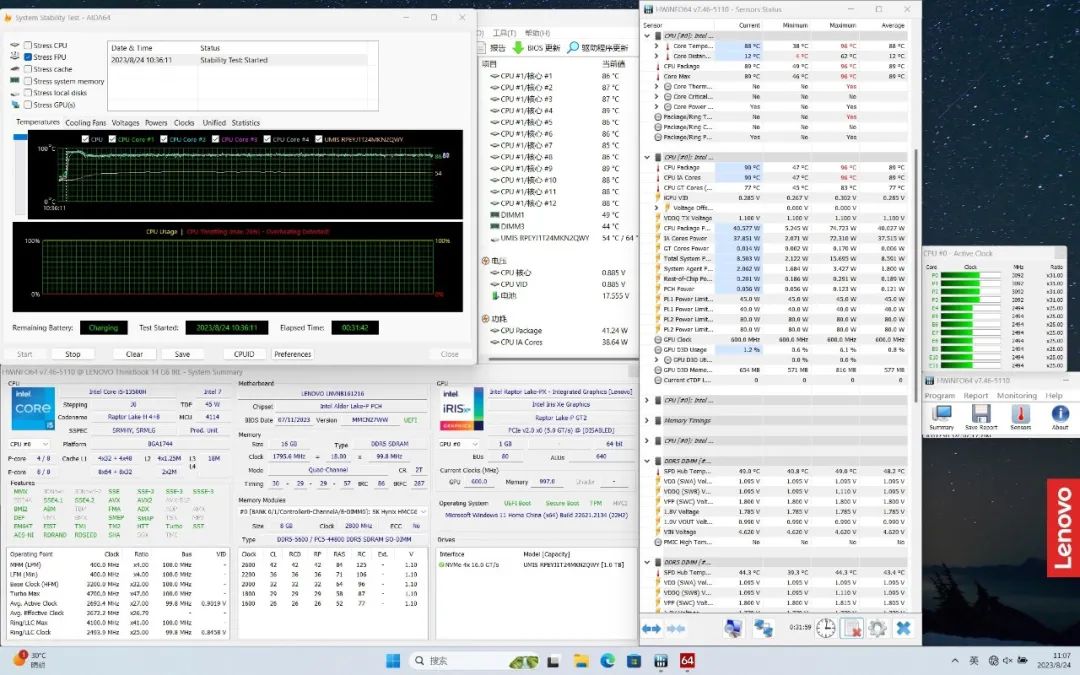This screenshot has height=675, width=1080.
Task: Click the 英 input method tray indicator
Action: click(x=973, y=661)
